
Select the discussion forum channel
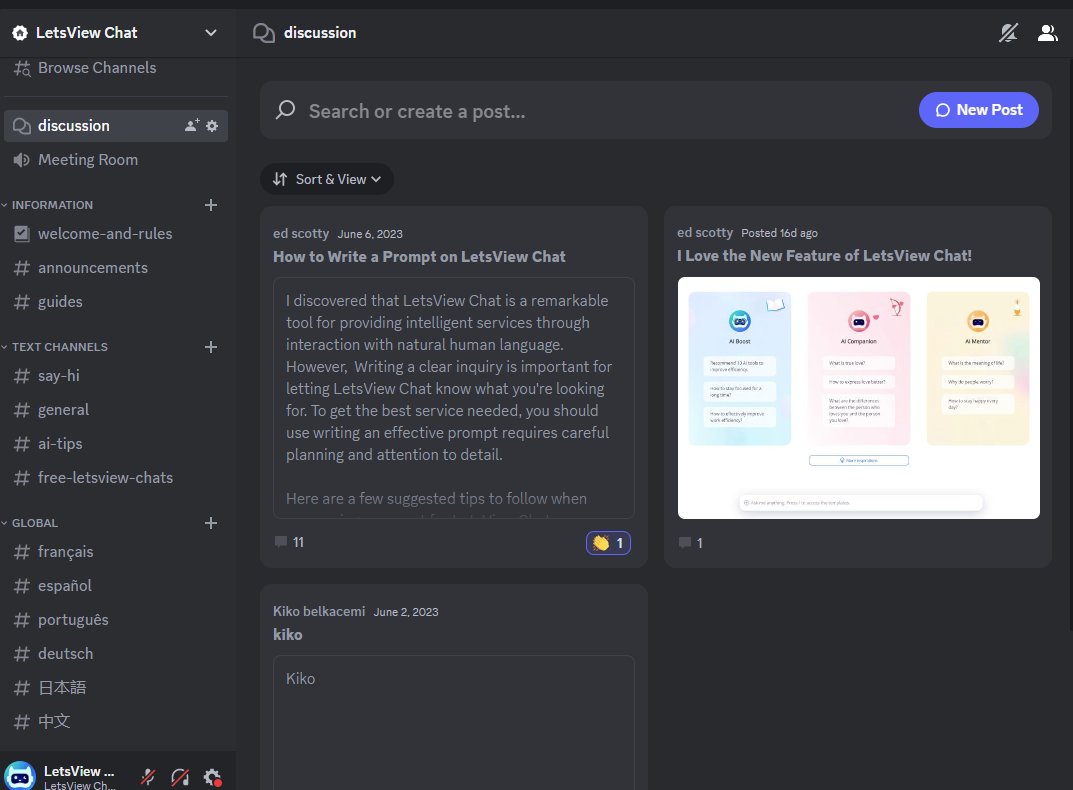click(116, 126)
